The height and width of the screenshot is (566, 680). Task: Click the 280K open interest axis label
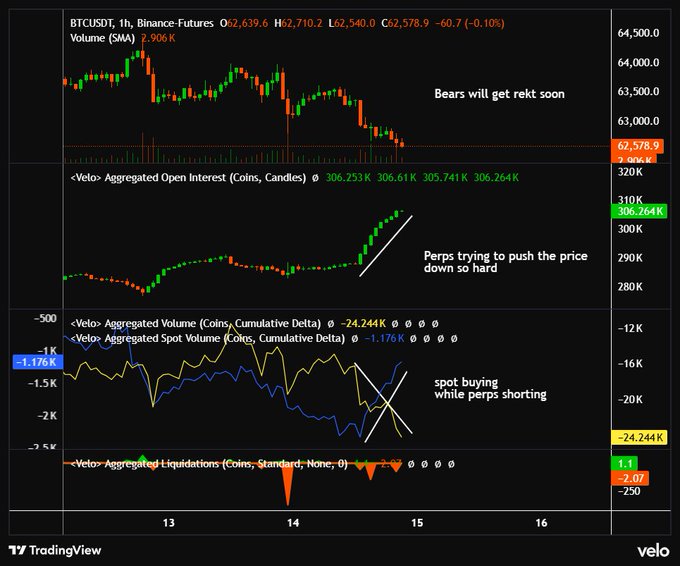tap(630, 287)
